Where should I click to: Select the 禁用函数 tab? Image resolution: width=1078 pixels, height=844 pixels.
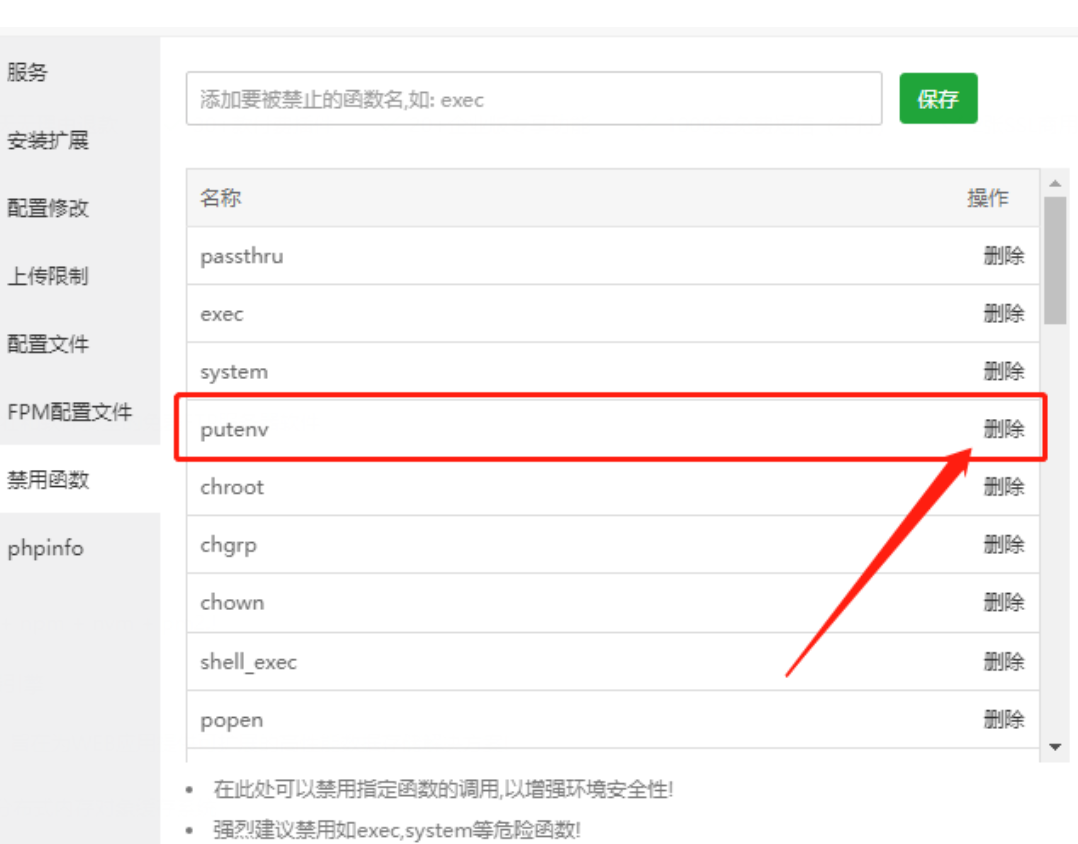tap(48, 480)
